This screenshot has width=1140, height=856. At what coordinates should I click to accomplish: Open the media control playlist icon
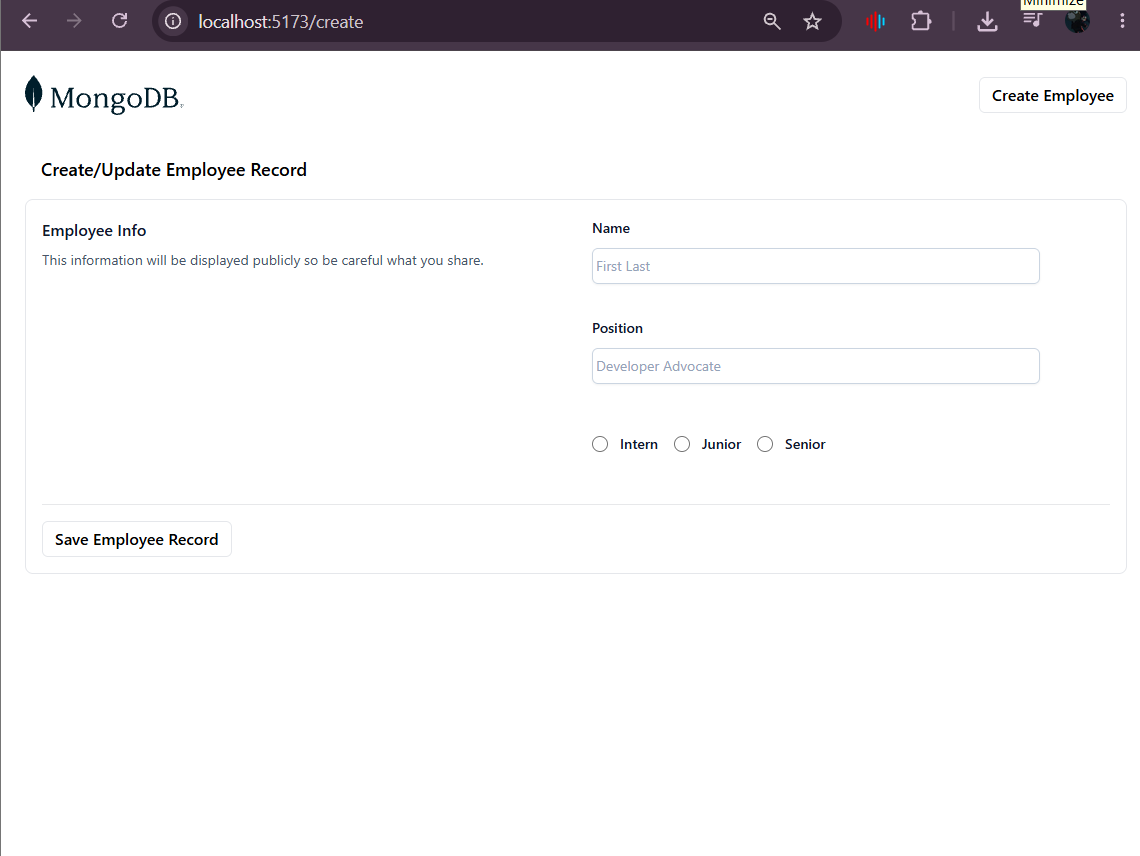pyautogui.click(x=1032, y=20)
